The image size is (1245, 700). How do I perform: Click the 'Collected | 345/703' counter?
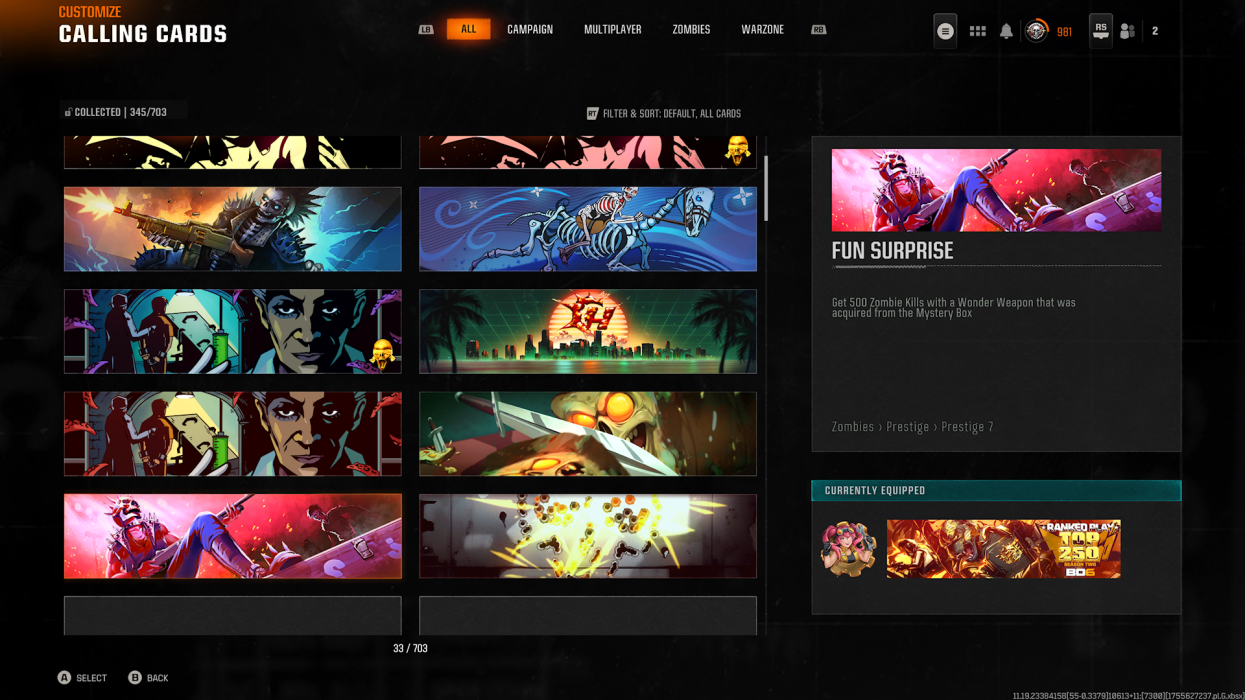(x=120, y=112)
